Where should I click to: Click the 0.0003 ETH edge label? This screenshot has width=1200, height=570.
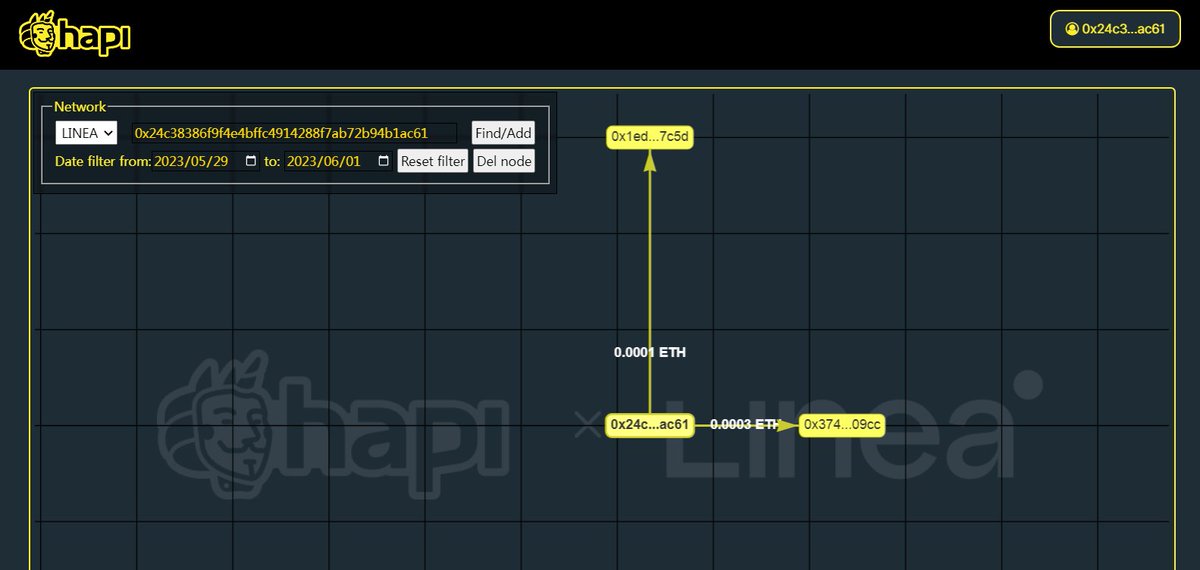point(744,424)
